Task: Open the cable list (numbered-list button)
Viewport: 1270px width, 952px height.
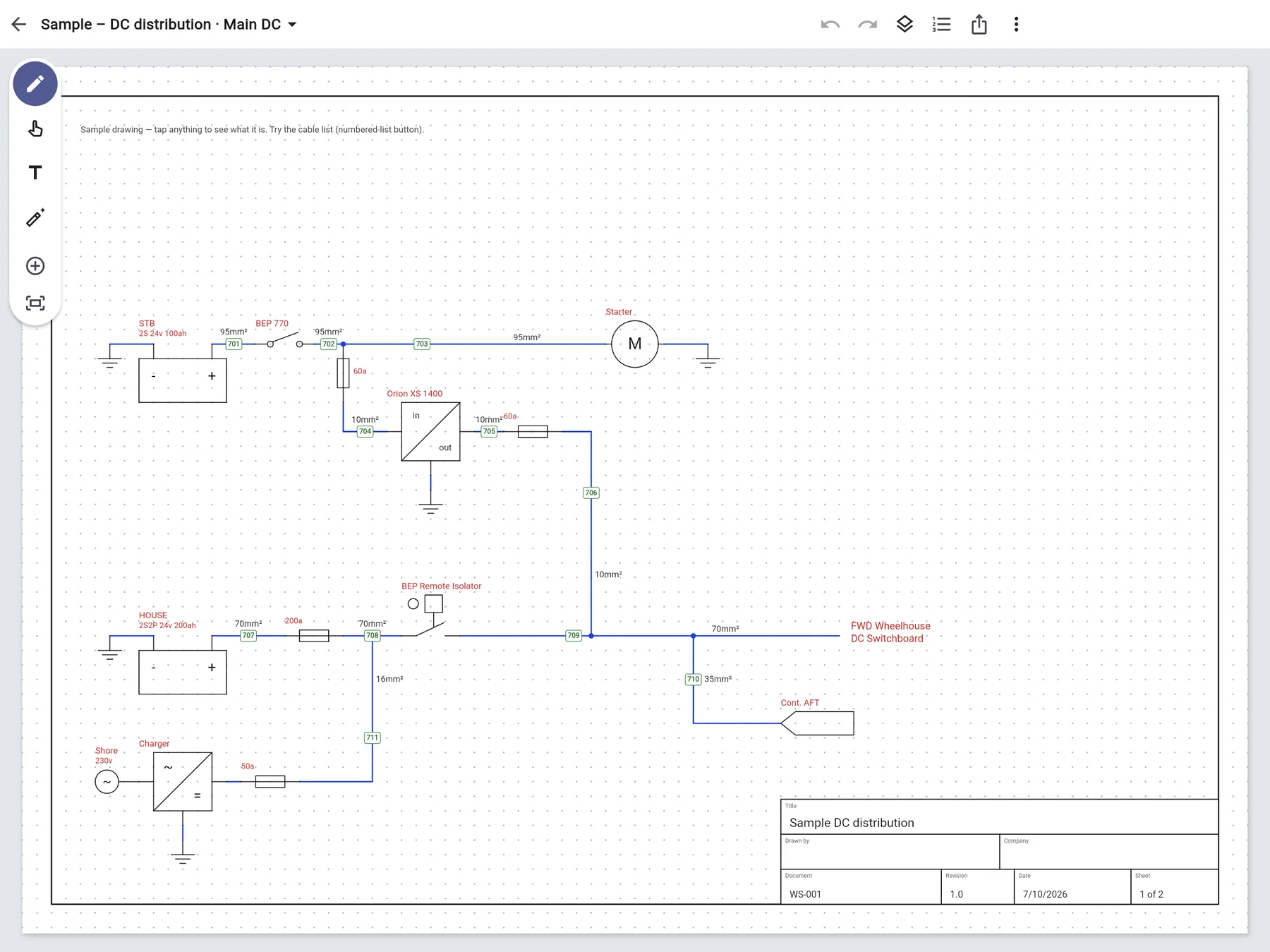Action: point(941,24)
